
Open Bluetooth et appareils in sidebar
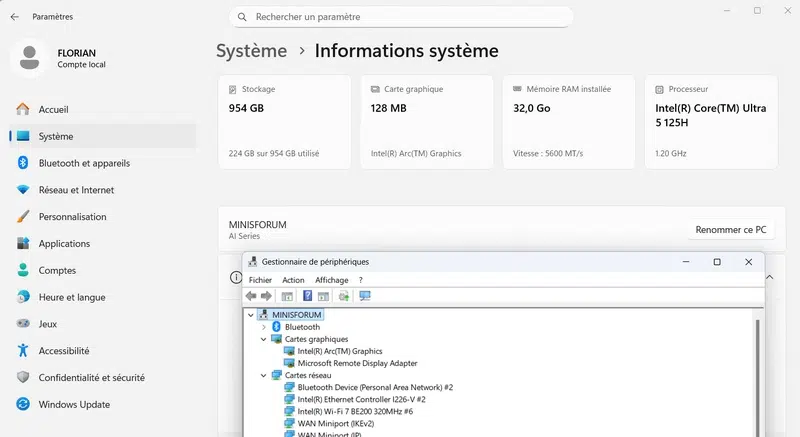(x=84, y=163)
